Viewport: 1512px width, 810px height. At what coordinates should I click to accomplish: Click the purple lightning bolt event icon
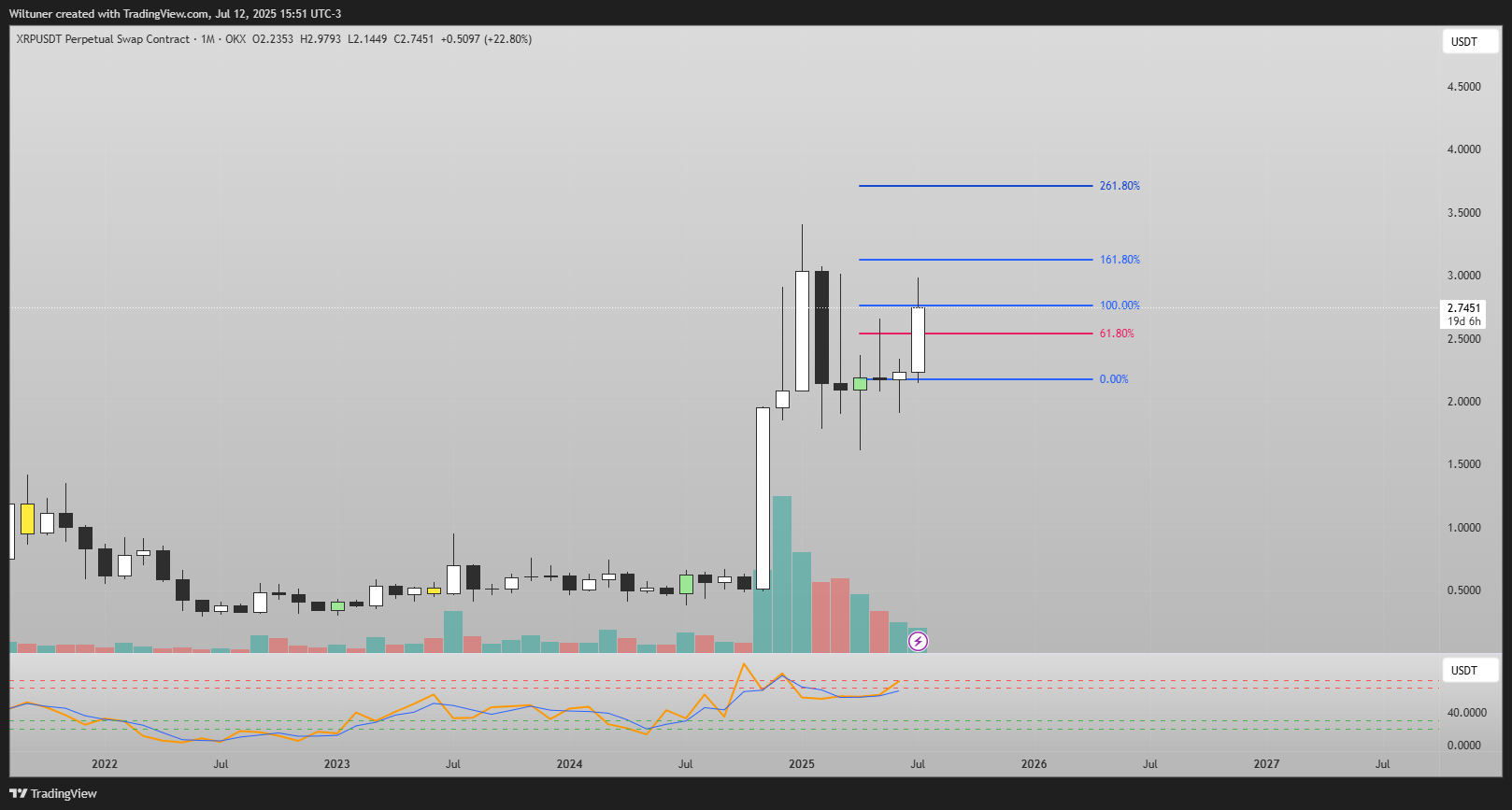pos(919,641)
